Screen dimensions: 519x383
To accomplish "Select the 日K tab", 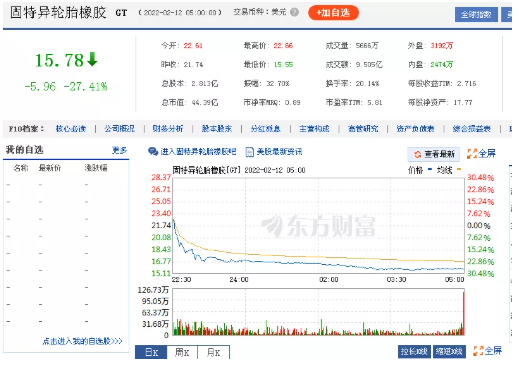I will (151, 352).
